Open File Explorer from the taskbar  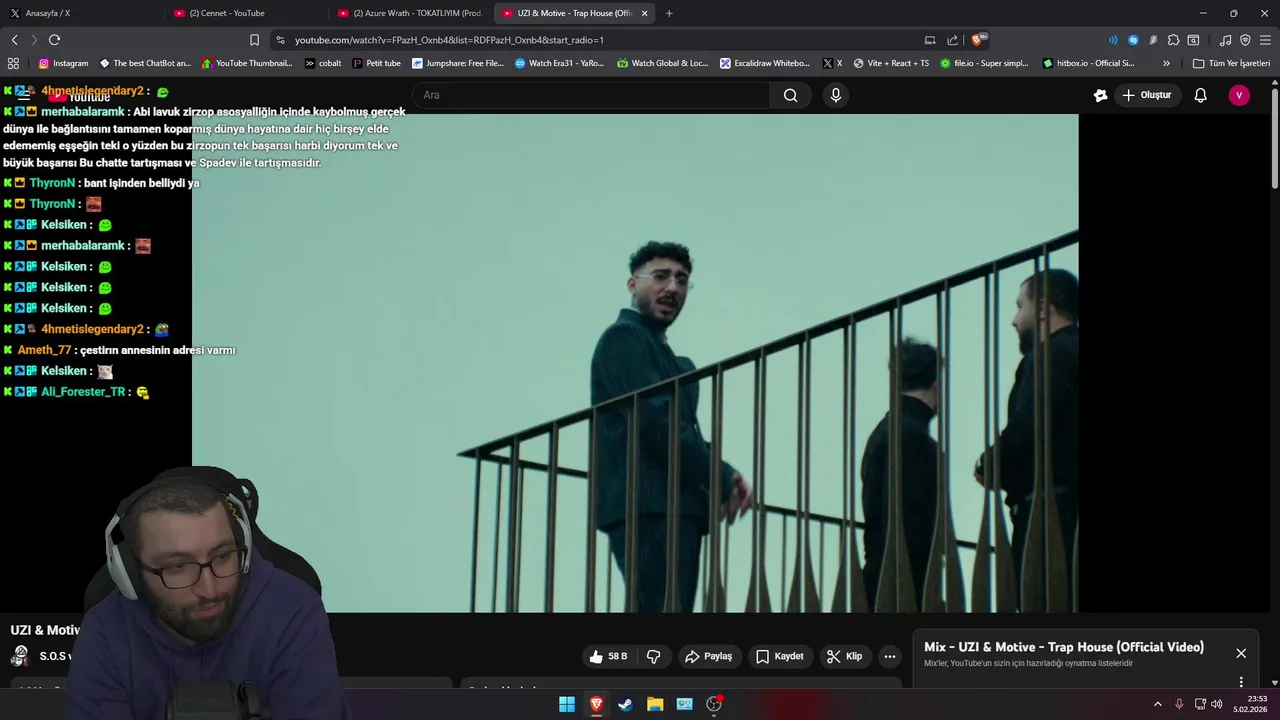[x=655, y=704]
